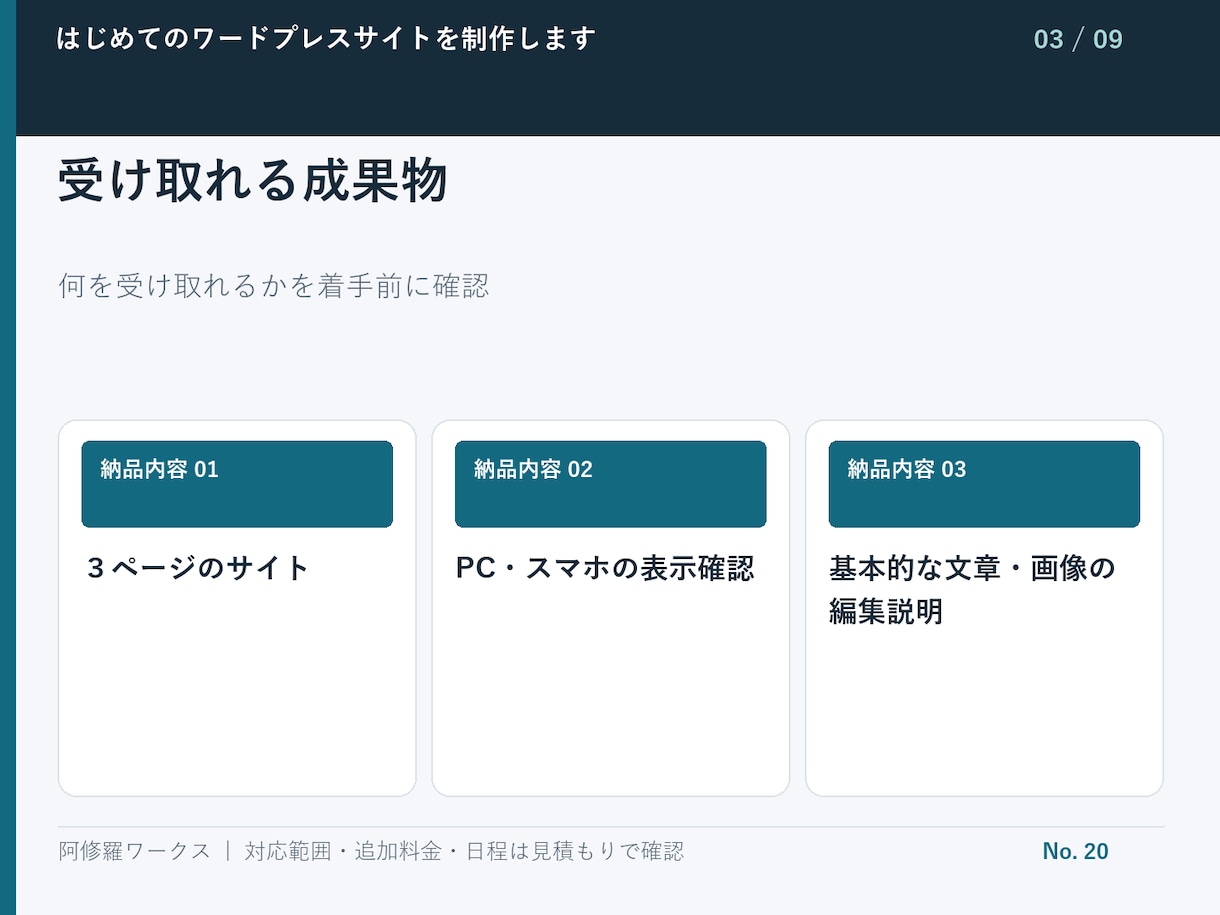Click the page counter 03 / 09
1220x915 pixels.
(1078, 40)
